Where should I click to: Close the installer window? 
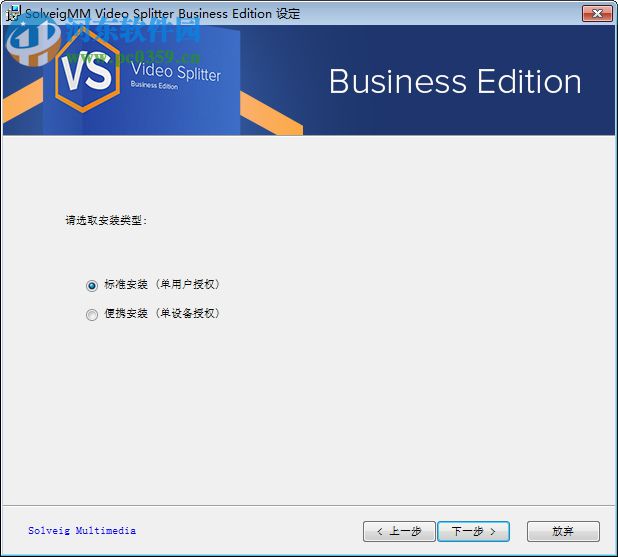(x=597, y=13)
